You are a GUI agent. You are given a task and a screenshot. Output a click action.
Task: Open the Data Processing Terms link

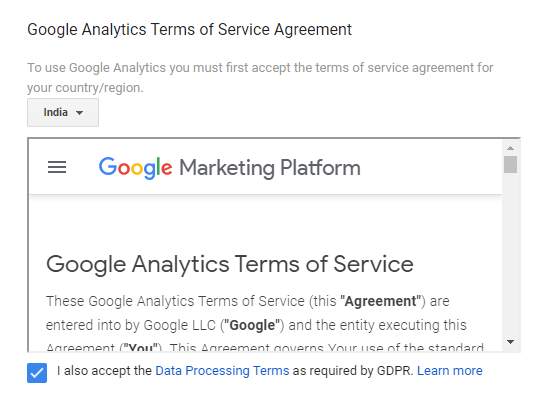pos(222,370)
